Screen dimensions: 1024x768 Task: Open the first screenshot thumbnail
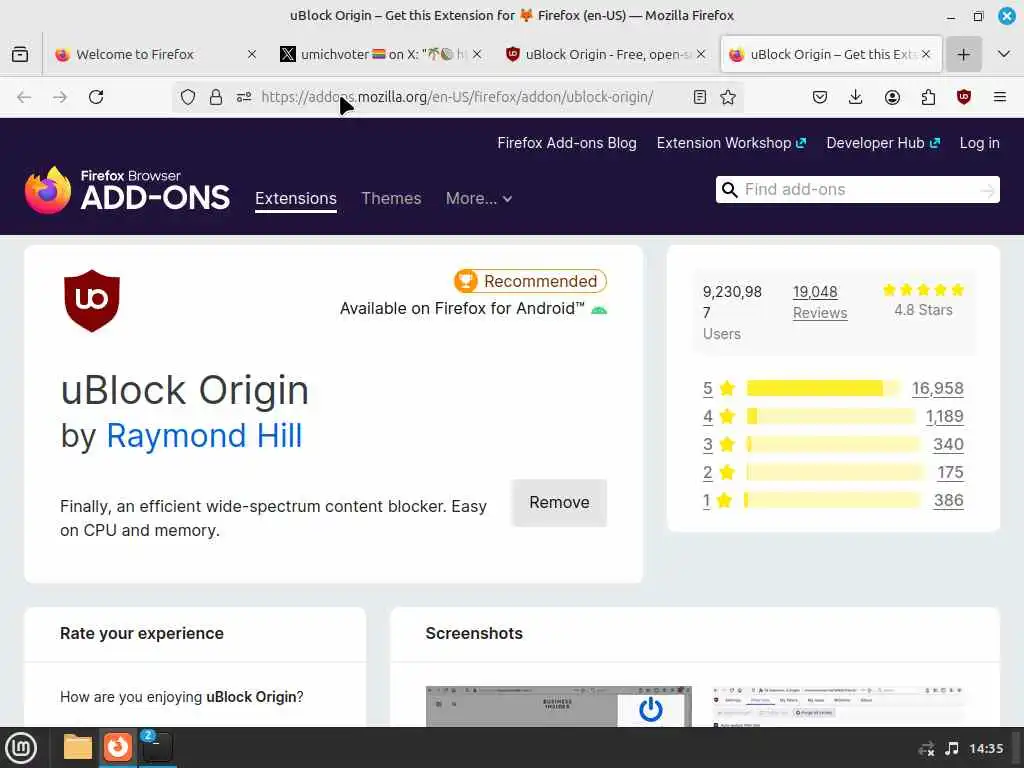558,706
